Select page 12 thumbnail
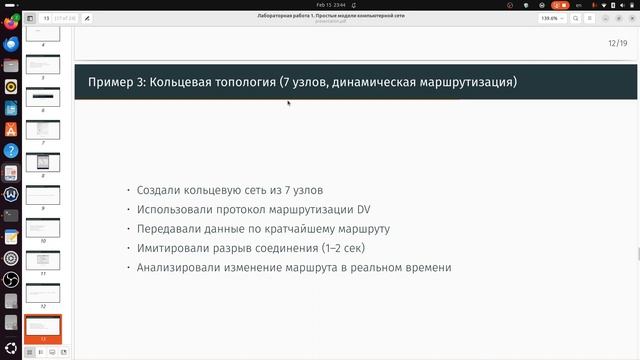This screenshot has height=360, width=640. (43, 293)
